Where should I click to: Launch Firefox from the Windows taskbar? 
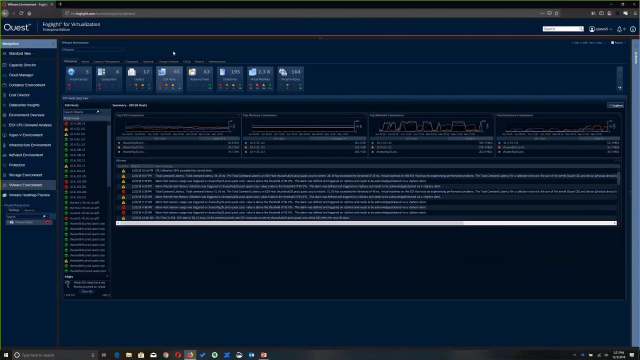click(190, 355)
